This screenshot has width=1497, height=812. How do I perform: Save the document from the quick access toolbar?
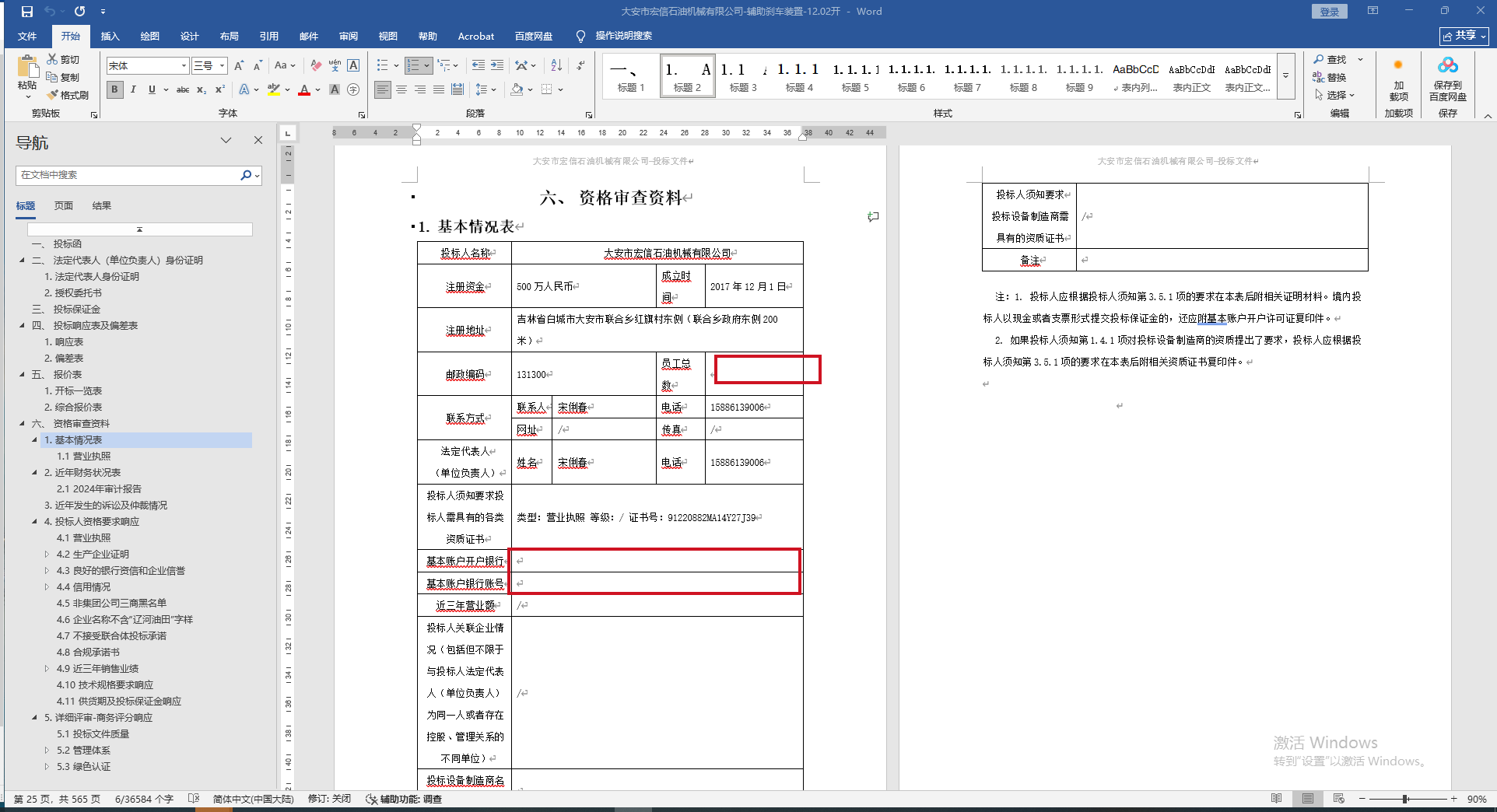[27, 12]
